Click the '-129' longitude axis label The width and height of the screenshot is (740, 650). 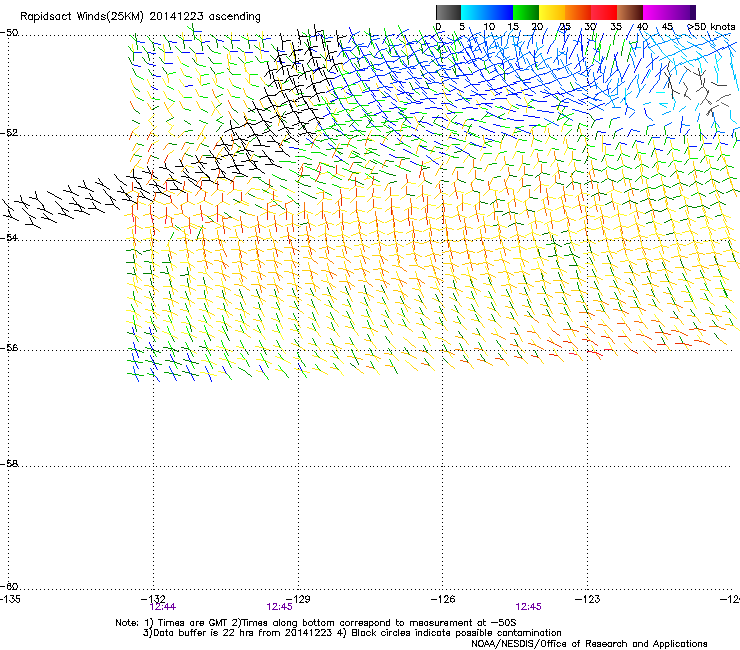[x=298, y=599]
